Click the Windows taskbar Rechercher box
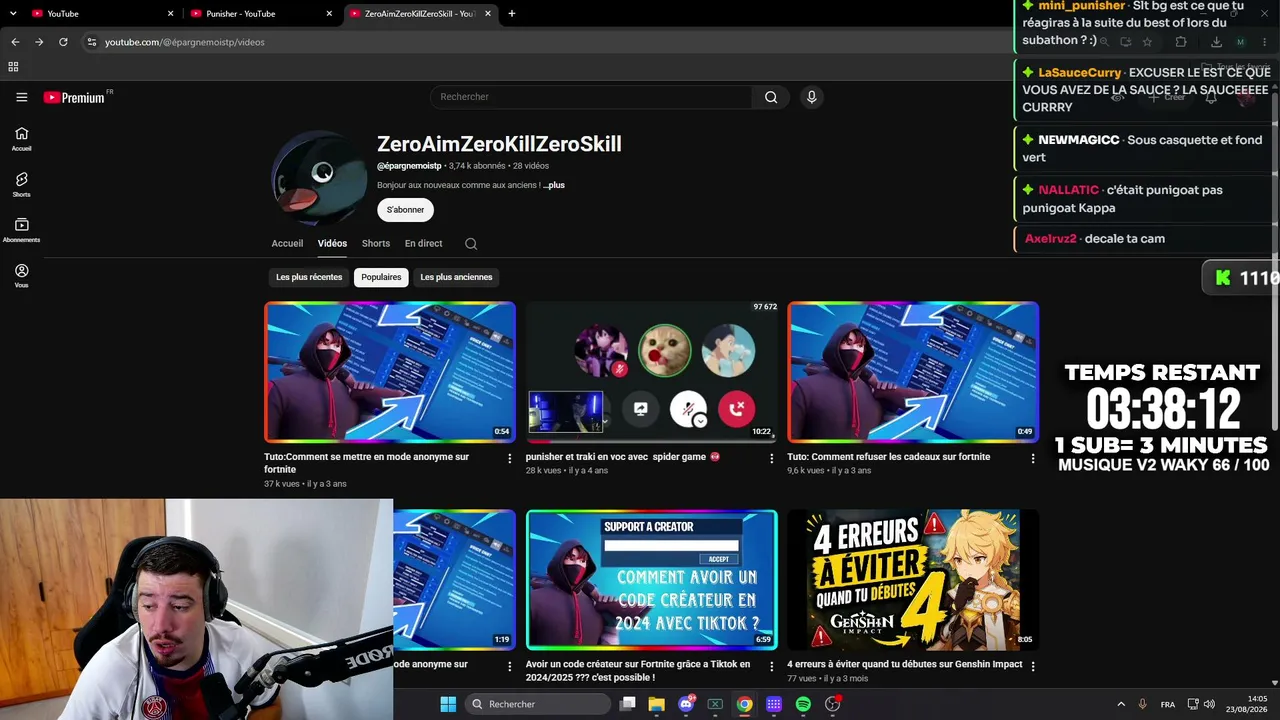 (538, 704)
